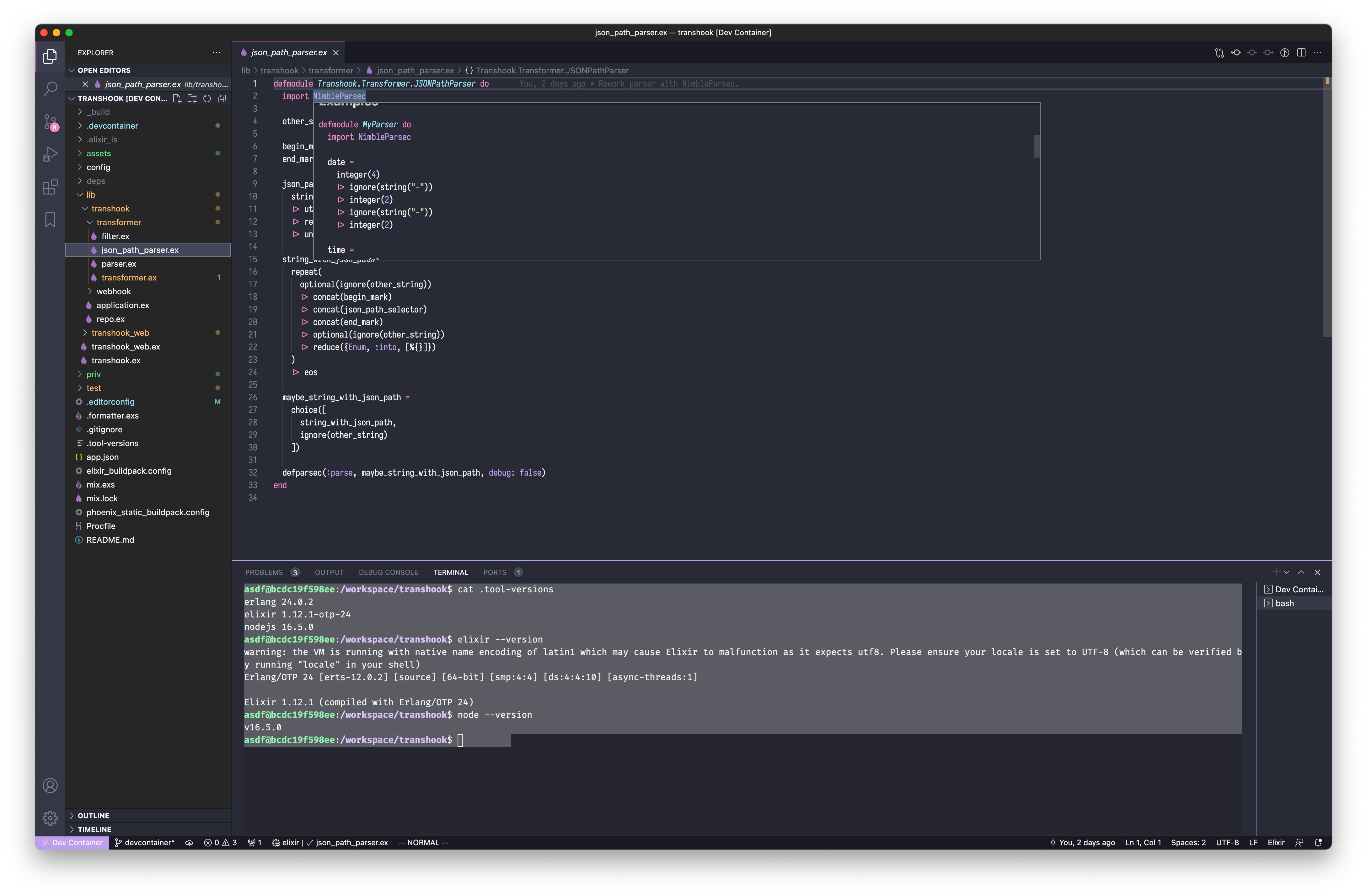Show errors and warnings in status bar

pos(220,842)
